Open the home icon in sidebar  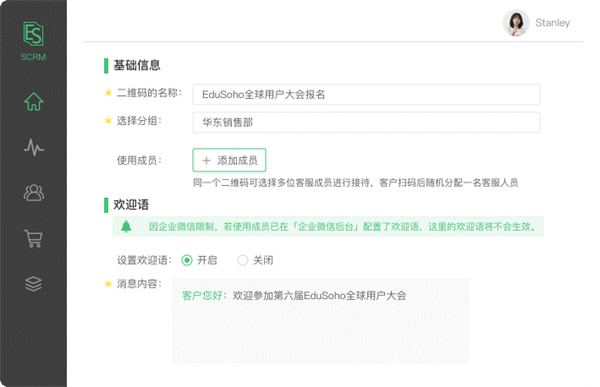pyautogui.click(x=34, y=101)
